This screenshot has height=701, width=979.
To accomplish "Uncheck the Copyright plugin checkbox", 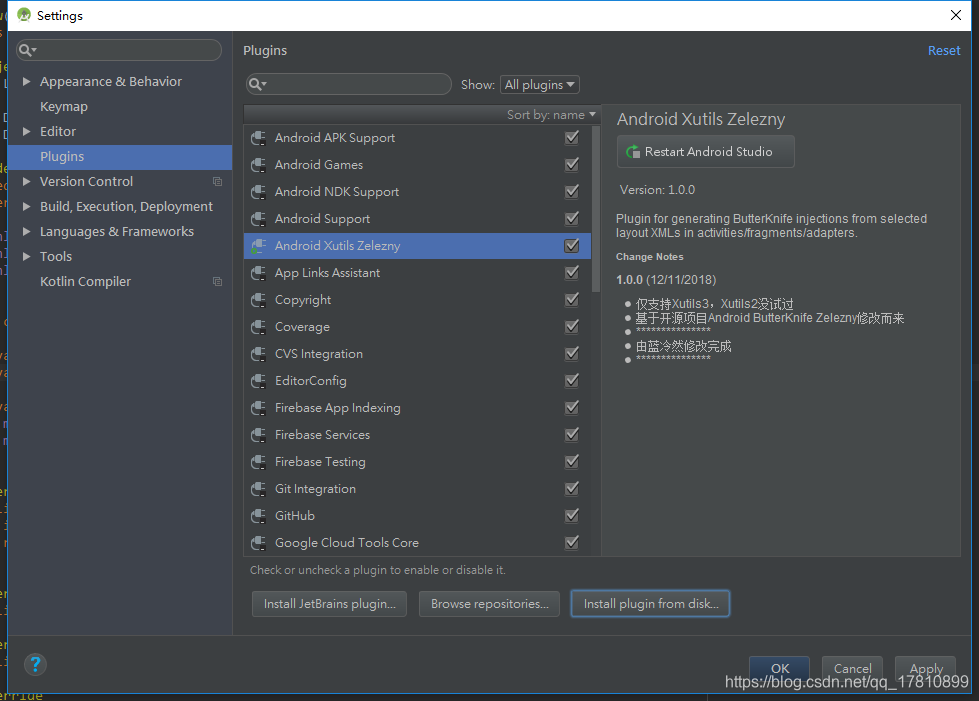I will (x=571, y=299).
